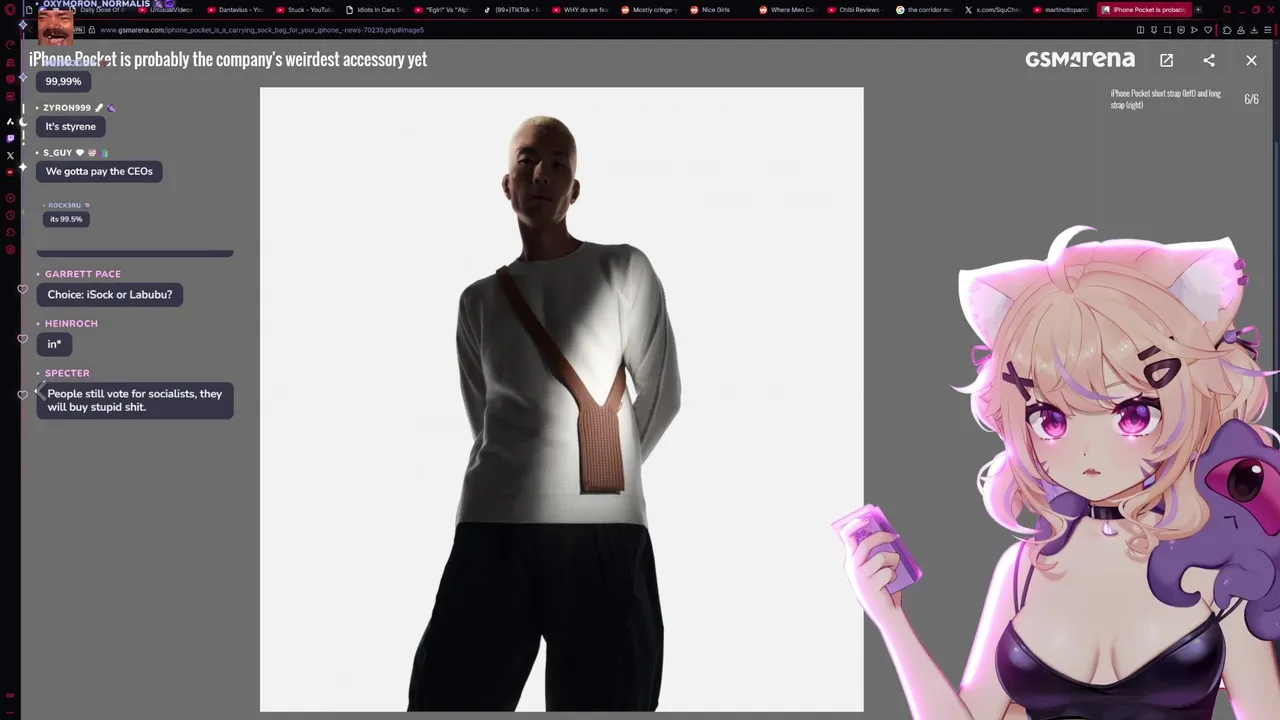Click the send flow arrow icon

pyautogui.click(x=1194, y=30)
